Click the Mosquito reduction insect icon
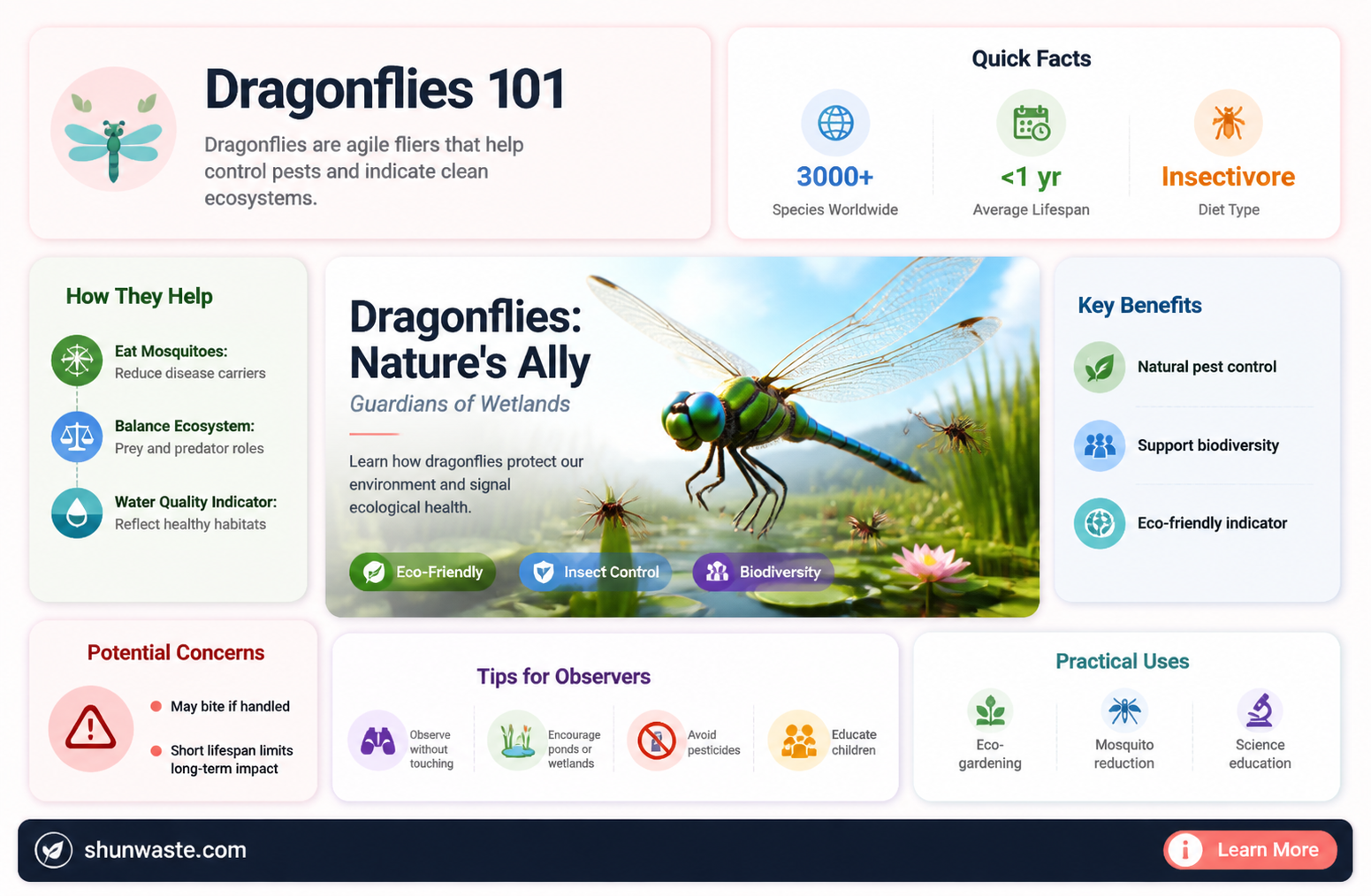 click(x=1124, y=710)
